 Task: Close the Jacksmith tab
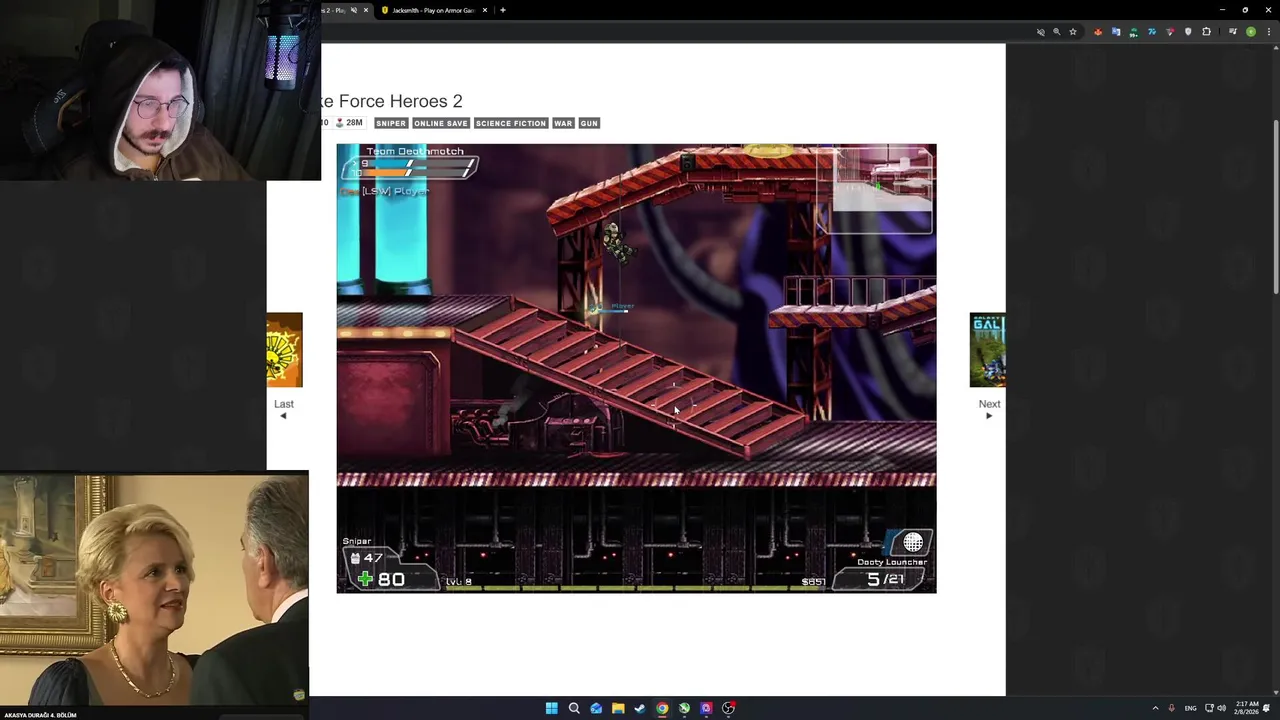tap(485, 10)
